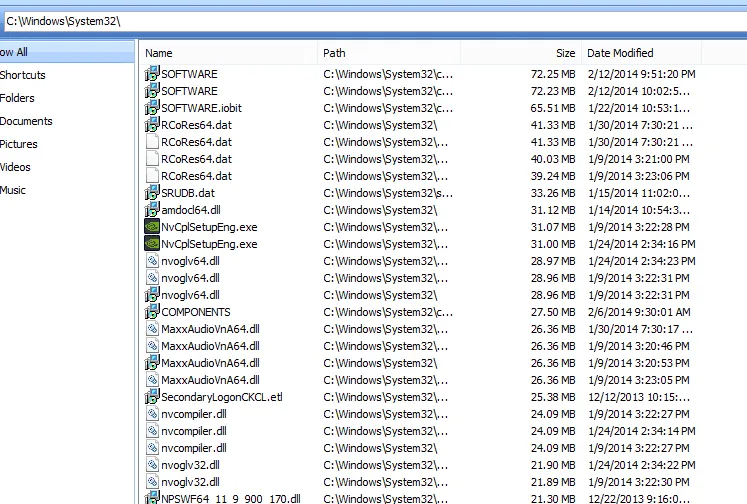Click the icon of the 40.03 MB RCoRes64.dat
This screenshot has height=504, width=747.
pos(152,159)
